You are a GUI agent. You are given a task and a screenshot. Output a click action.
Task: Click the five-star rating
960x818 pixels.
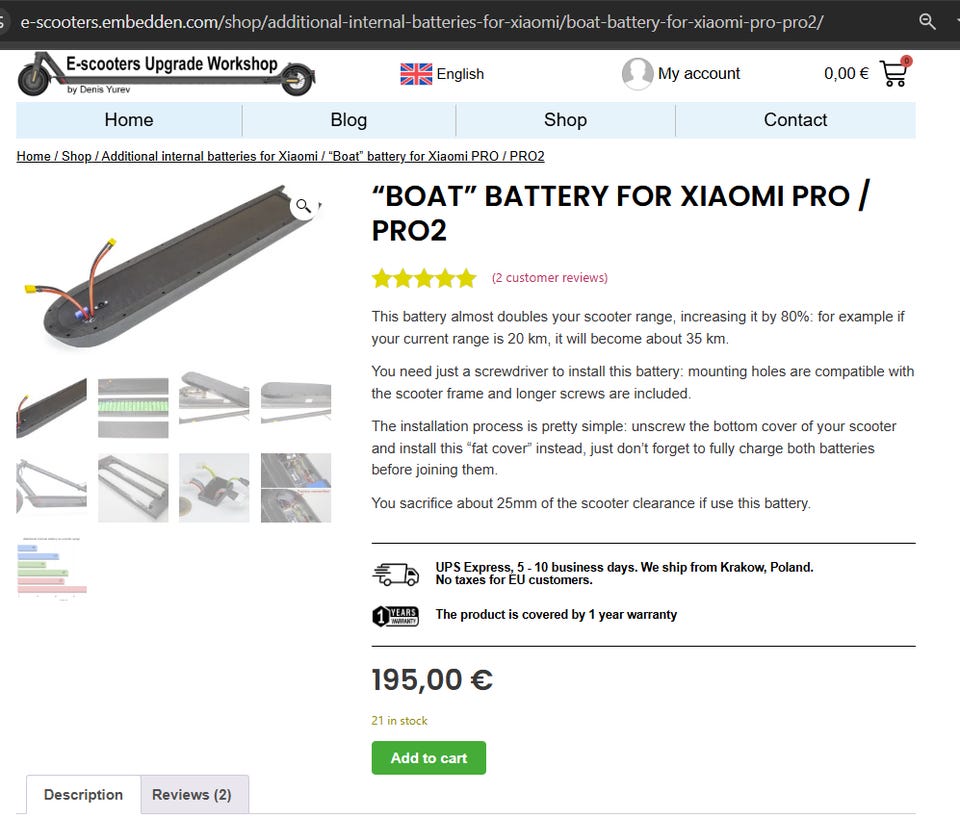pos(424,278)
